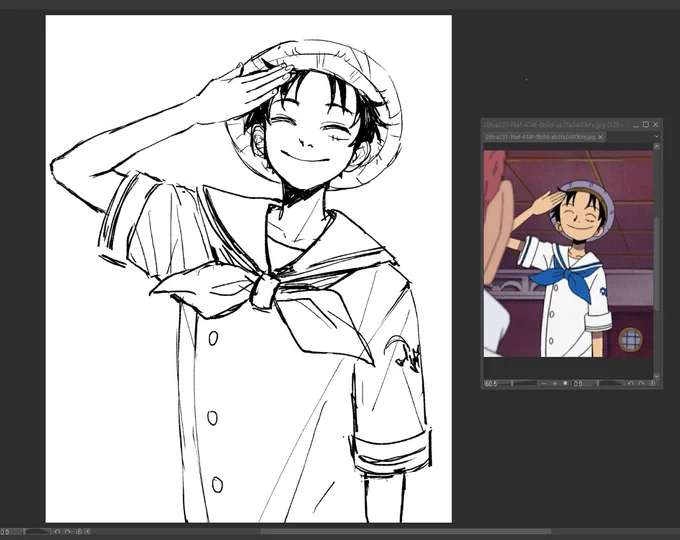
Task: Close the reference image window
Action: 656,124
